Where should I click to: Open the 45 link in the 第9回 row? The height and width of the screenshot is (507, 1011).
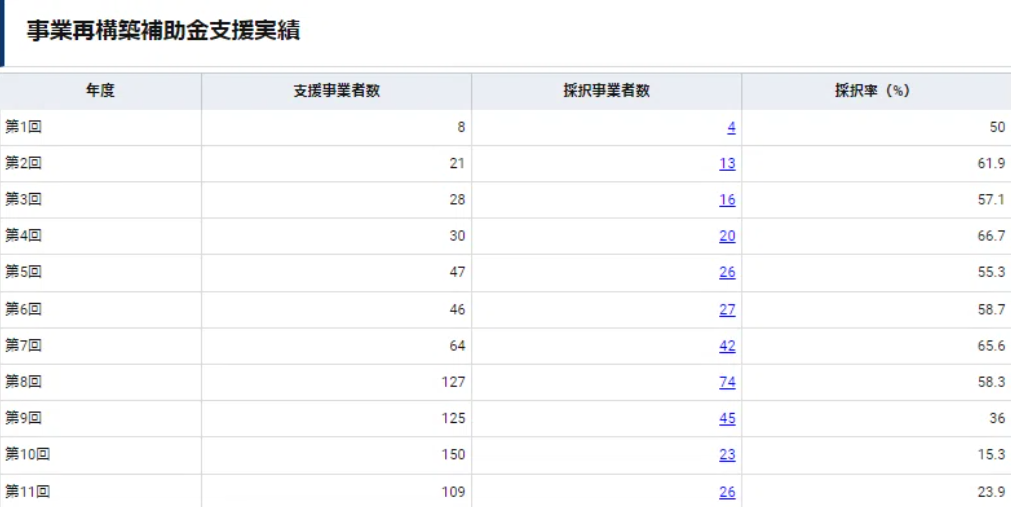coord(727,419)
